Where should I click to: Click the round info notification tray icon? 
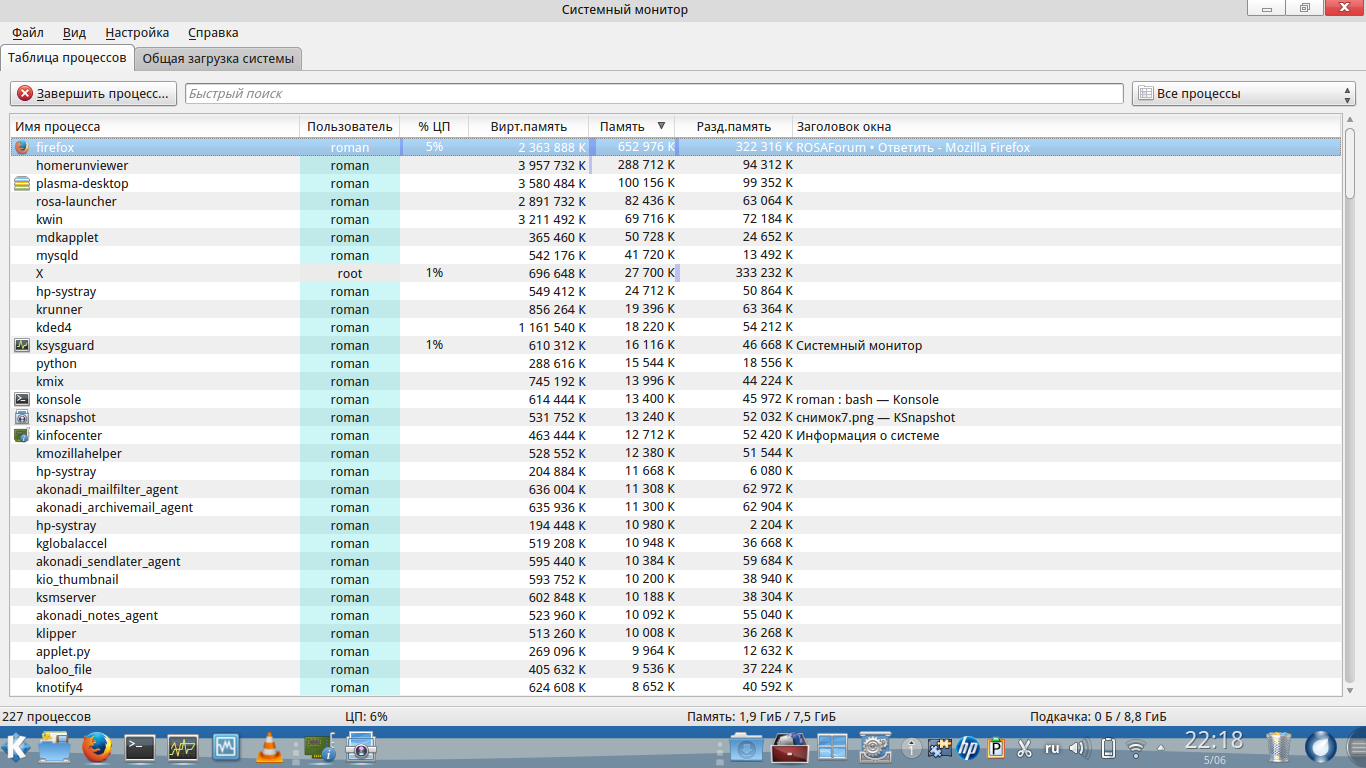[912, 748]
